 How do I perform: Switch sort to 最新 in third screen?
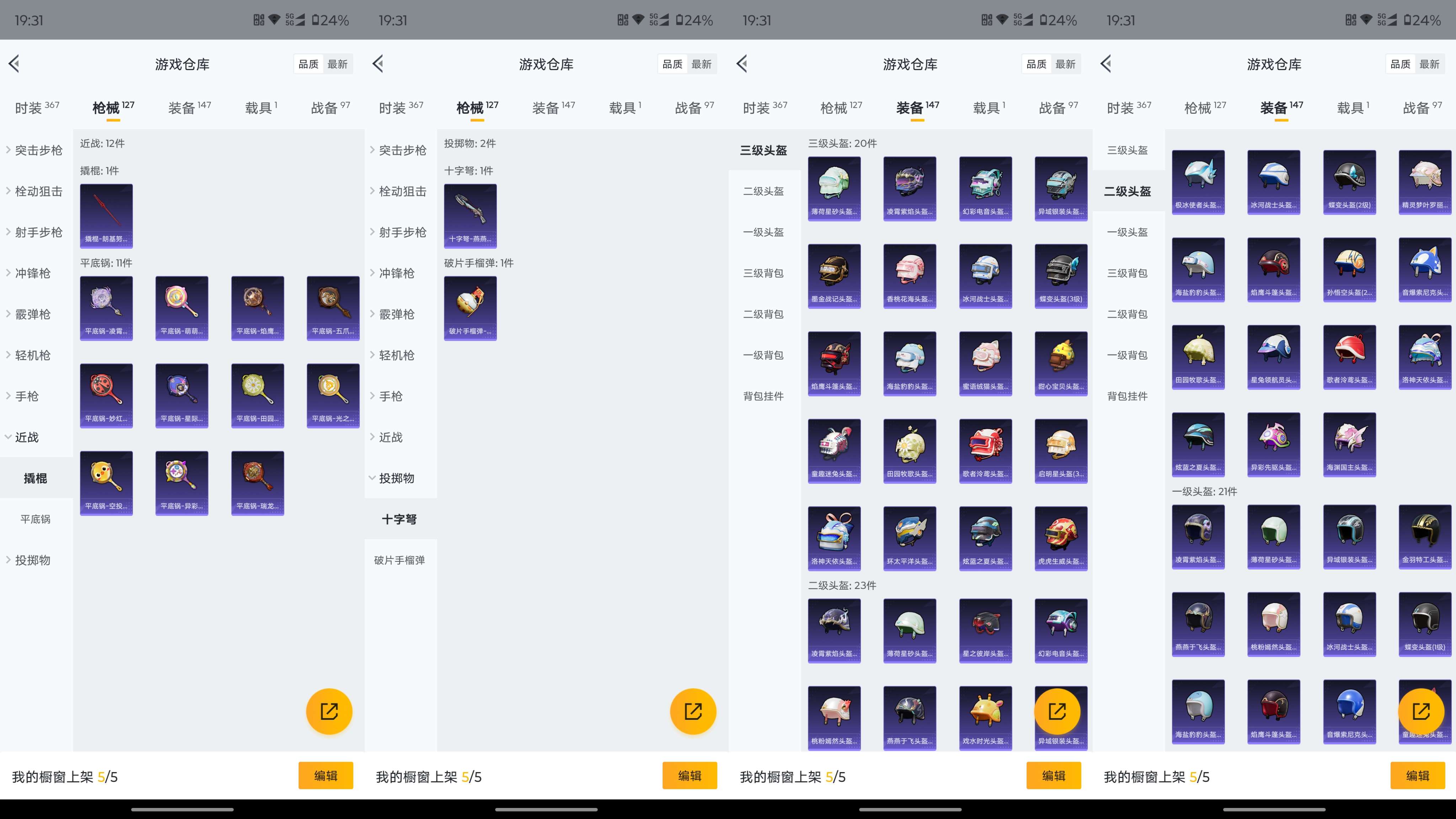(1065, 64)
